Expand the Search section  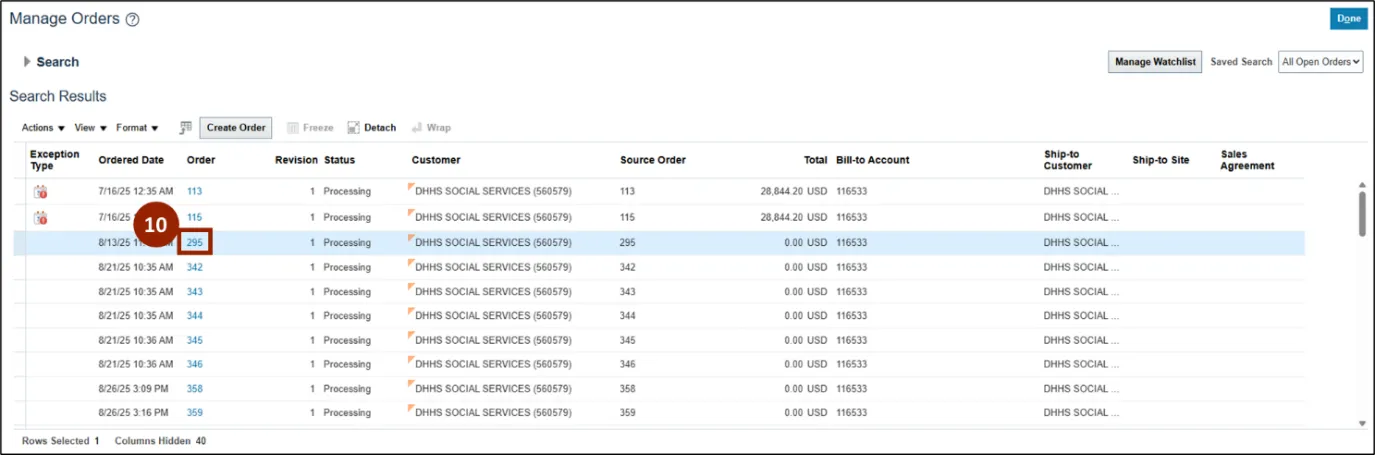pos(27,62)
